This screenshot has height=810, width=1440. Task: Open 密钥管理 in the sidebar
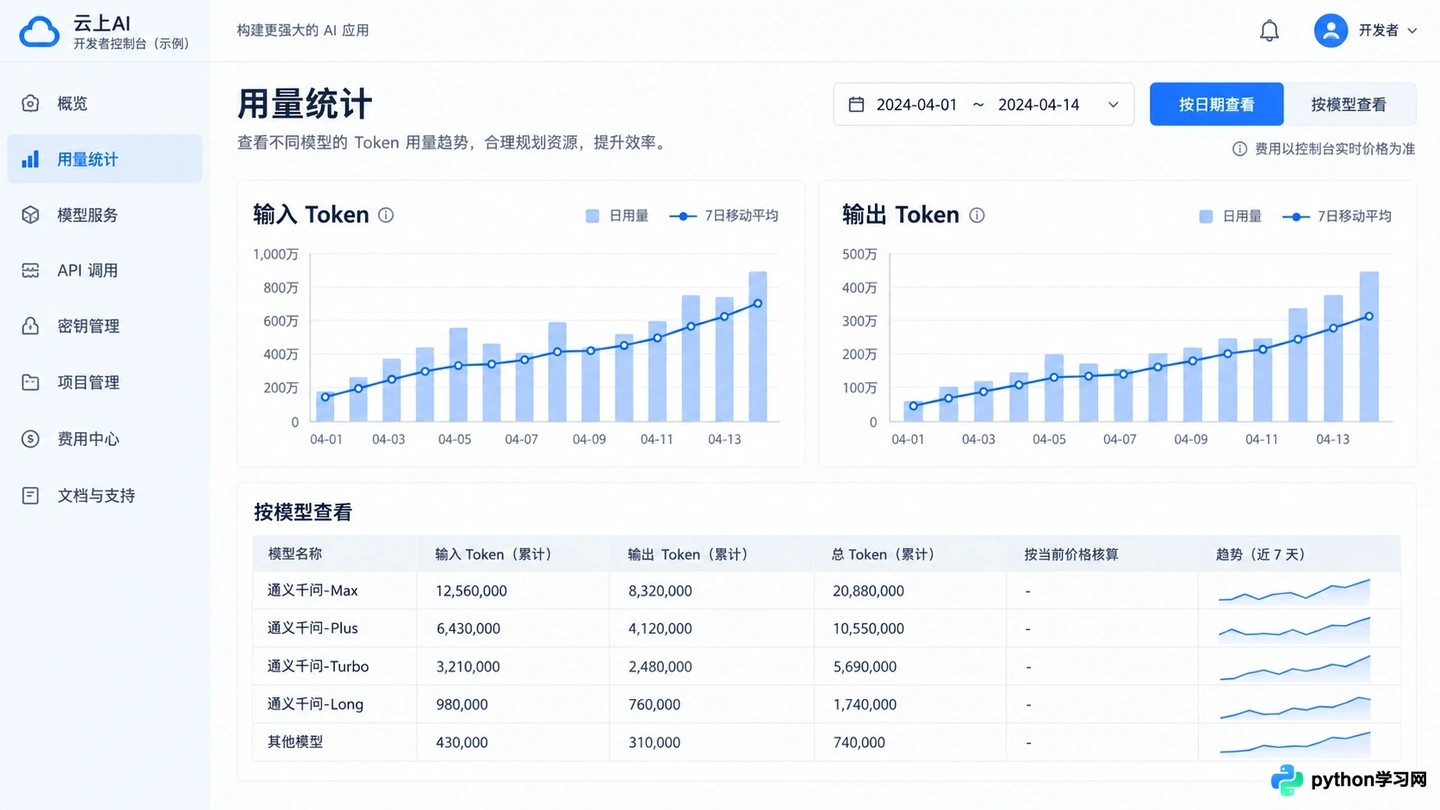pyautogui.click(x=104, y=326)
